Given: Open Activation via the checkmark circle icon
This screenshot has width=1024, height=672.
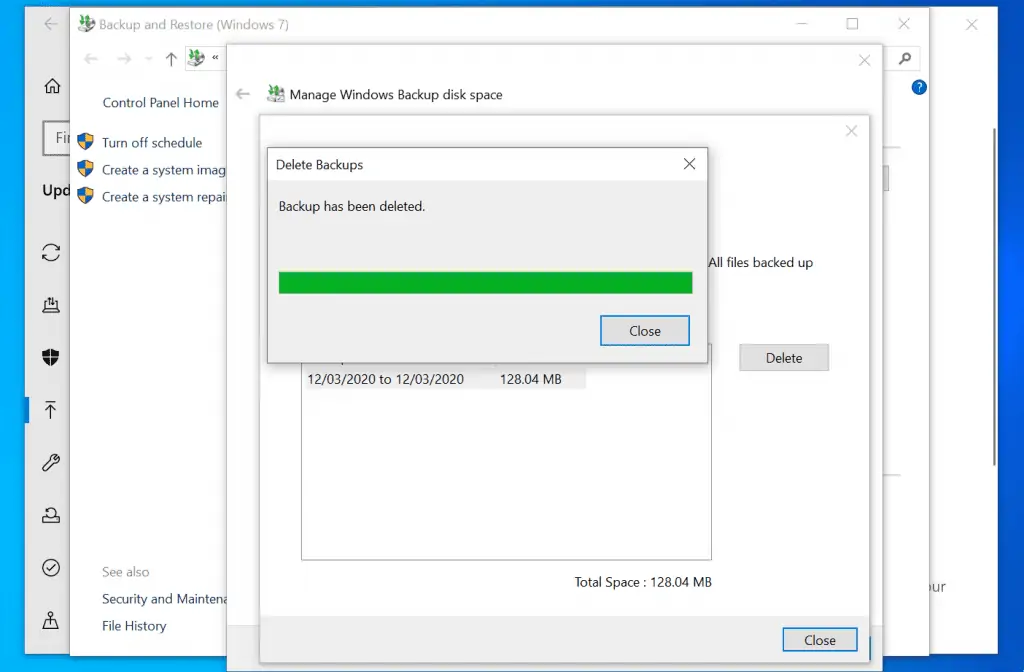Looking at the screenshot, I should pyautogui.click(x=50, y=567).
